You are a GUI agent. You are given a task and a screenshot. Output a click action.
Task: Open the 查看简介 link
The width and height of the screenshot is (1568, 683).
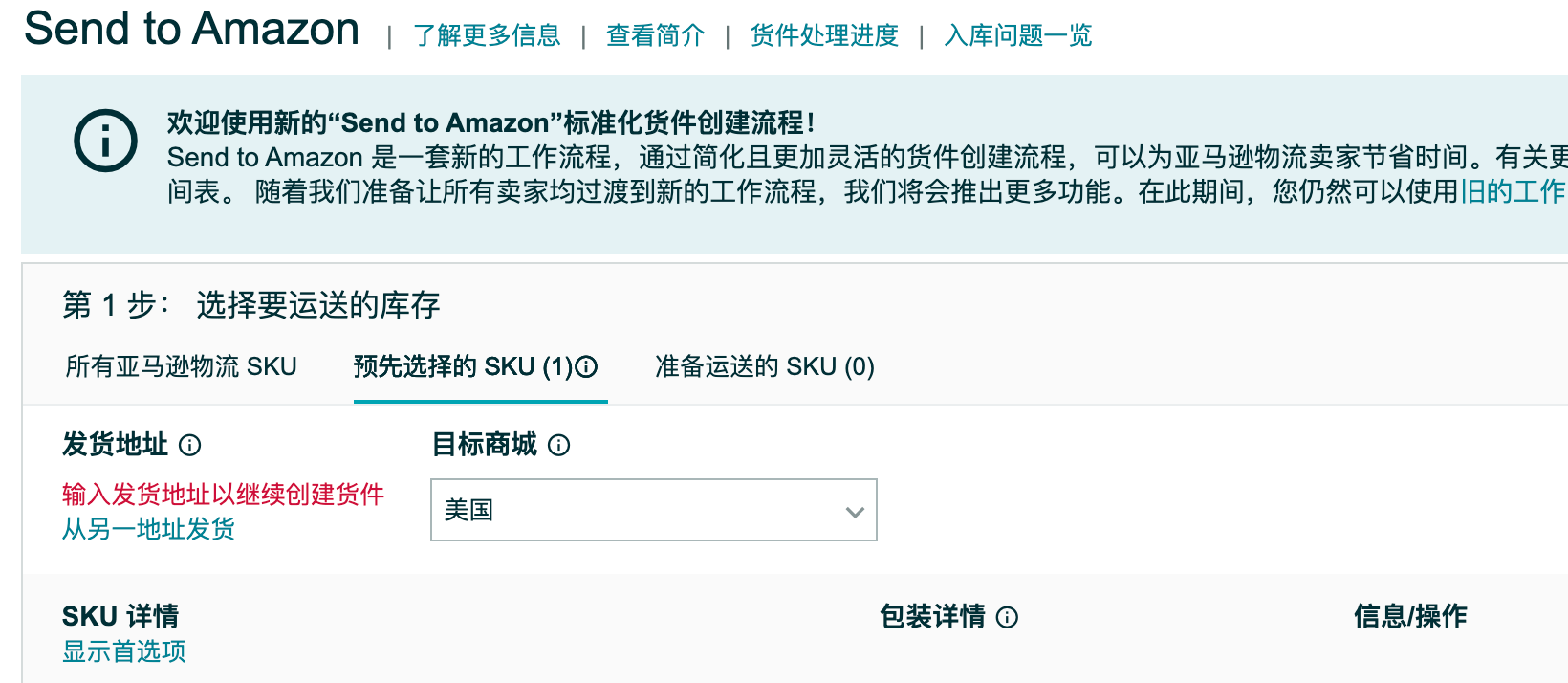coord(654,35)
